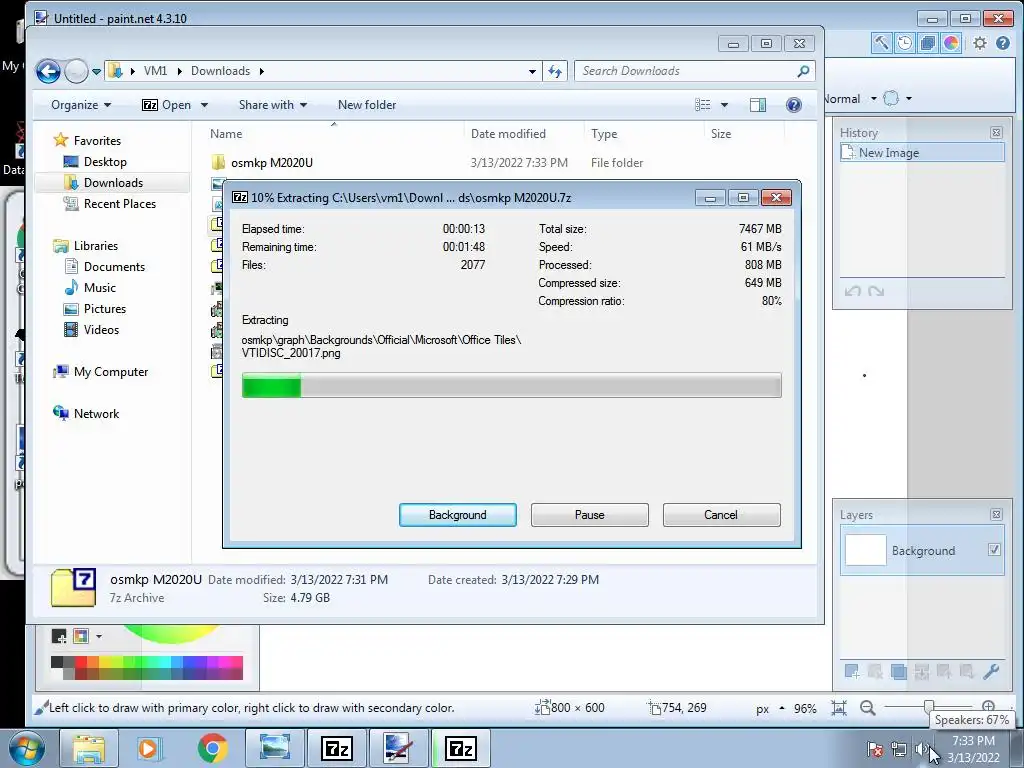Click Open with 7-Zip button
This screenshot has width=1024, height=768.
(167, 104)
